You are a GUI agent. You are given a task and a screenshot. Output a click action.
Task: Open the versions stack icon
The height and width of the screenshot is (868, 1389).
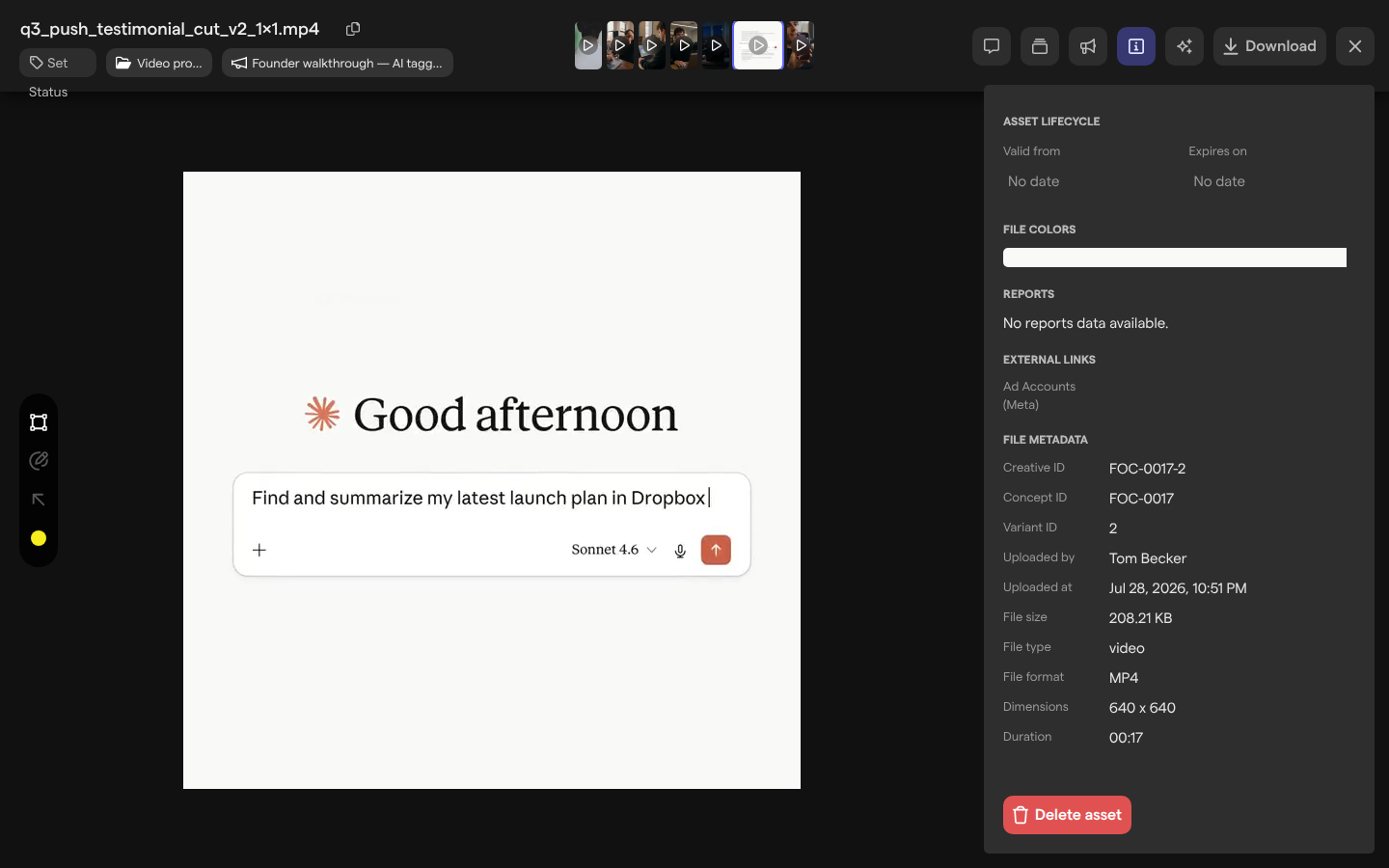click(1040, 46)
